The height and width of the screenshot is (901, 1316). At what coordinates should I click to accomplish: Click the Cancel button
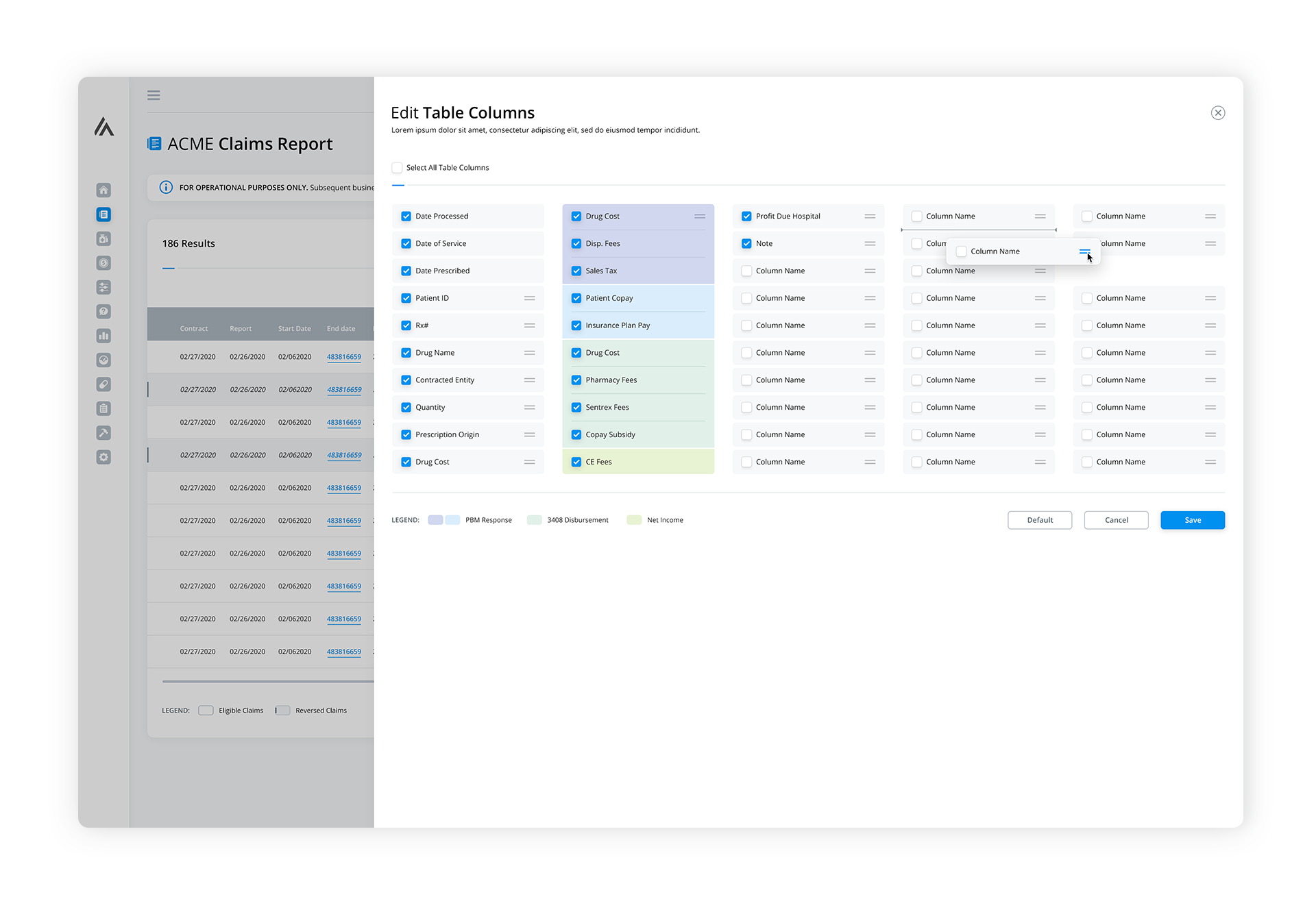[1116, 520]
